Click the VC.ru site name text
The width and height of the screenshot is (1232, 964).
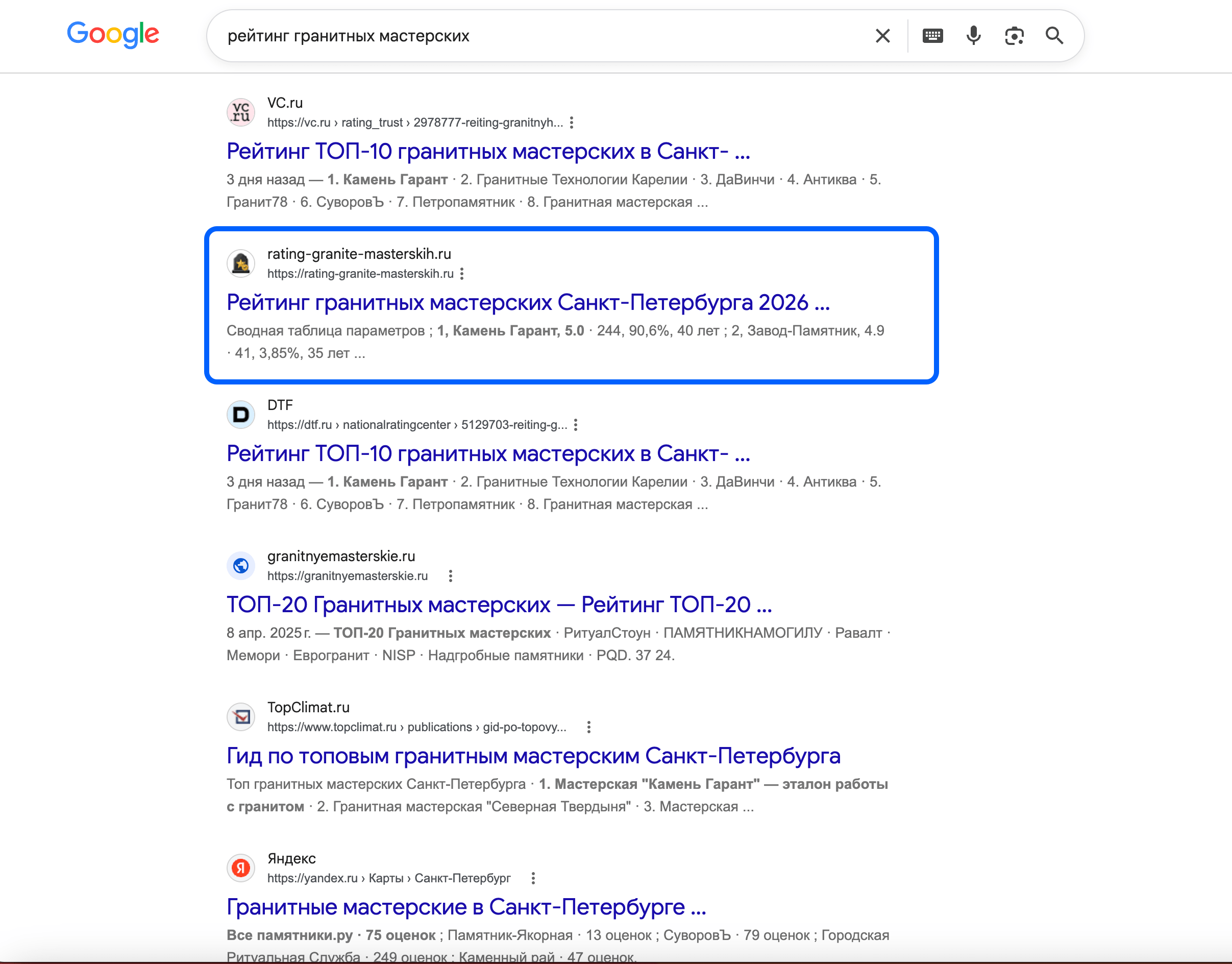(x=285, y=103)
